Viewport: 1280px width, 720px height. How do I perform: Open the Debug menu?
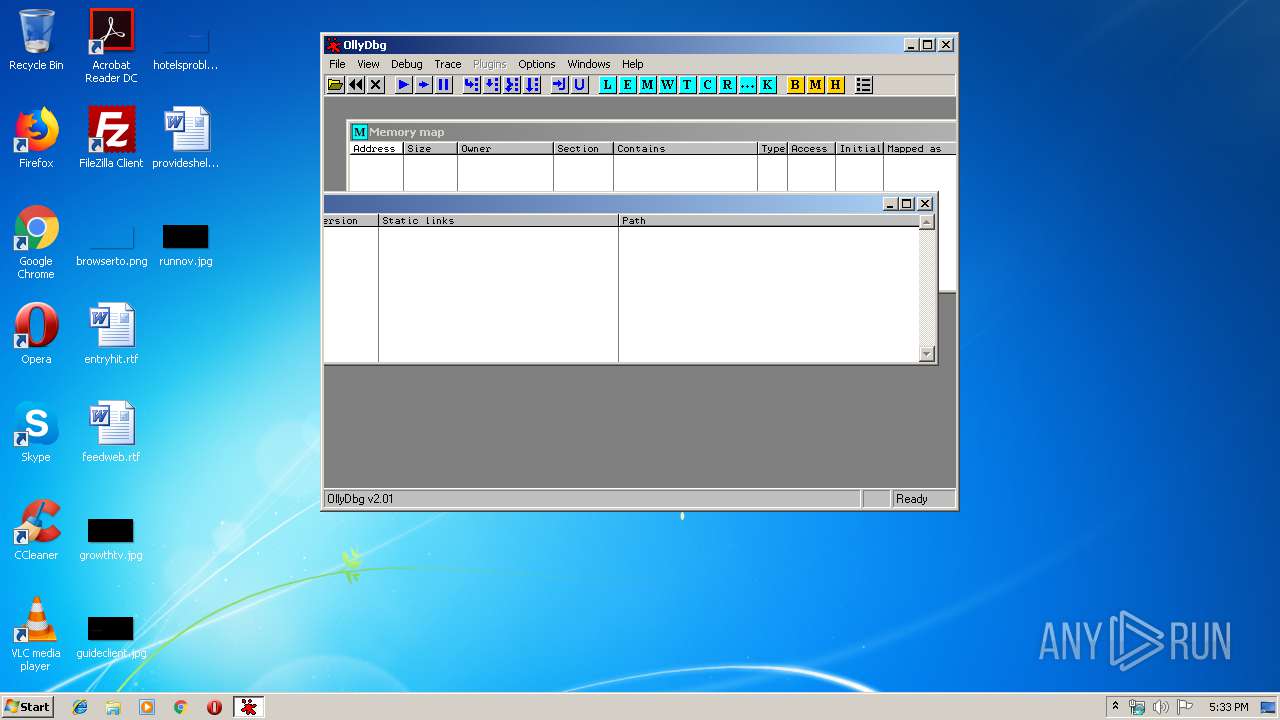point(406,64)
